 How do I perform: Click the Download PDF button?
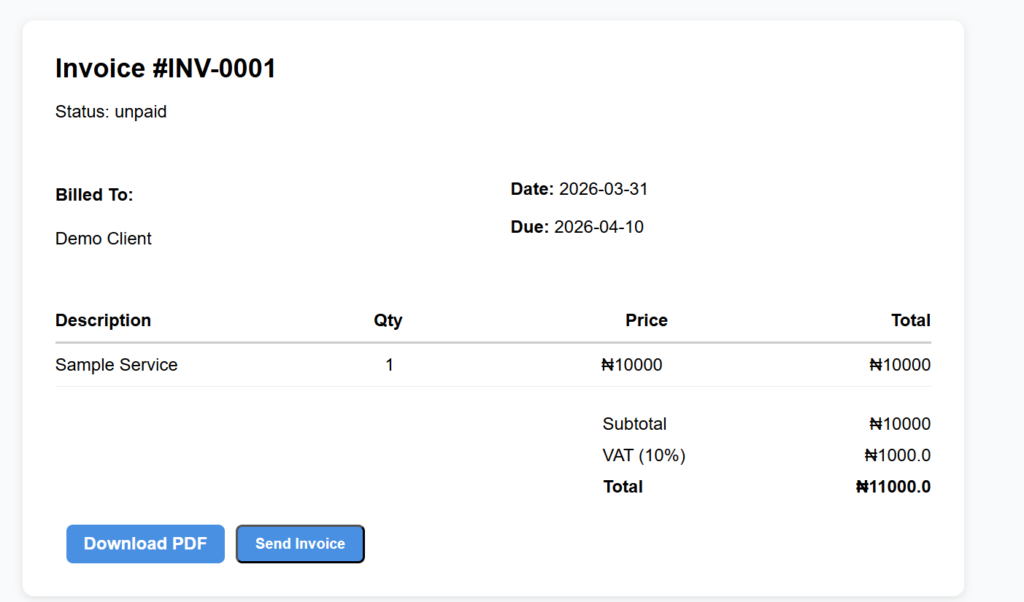click(x=145, y=544)
